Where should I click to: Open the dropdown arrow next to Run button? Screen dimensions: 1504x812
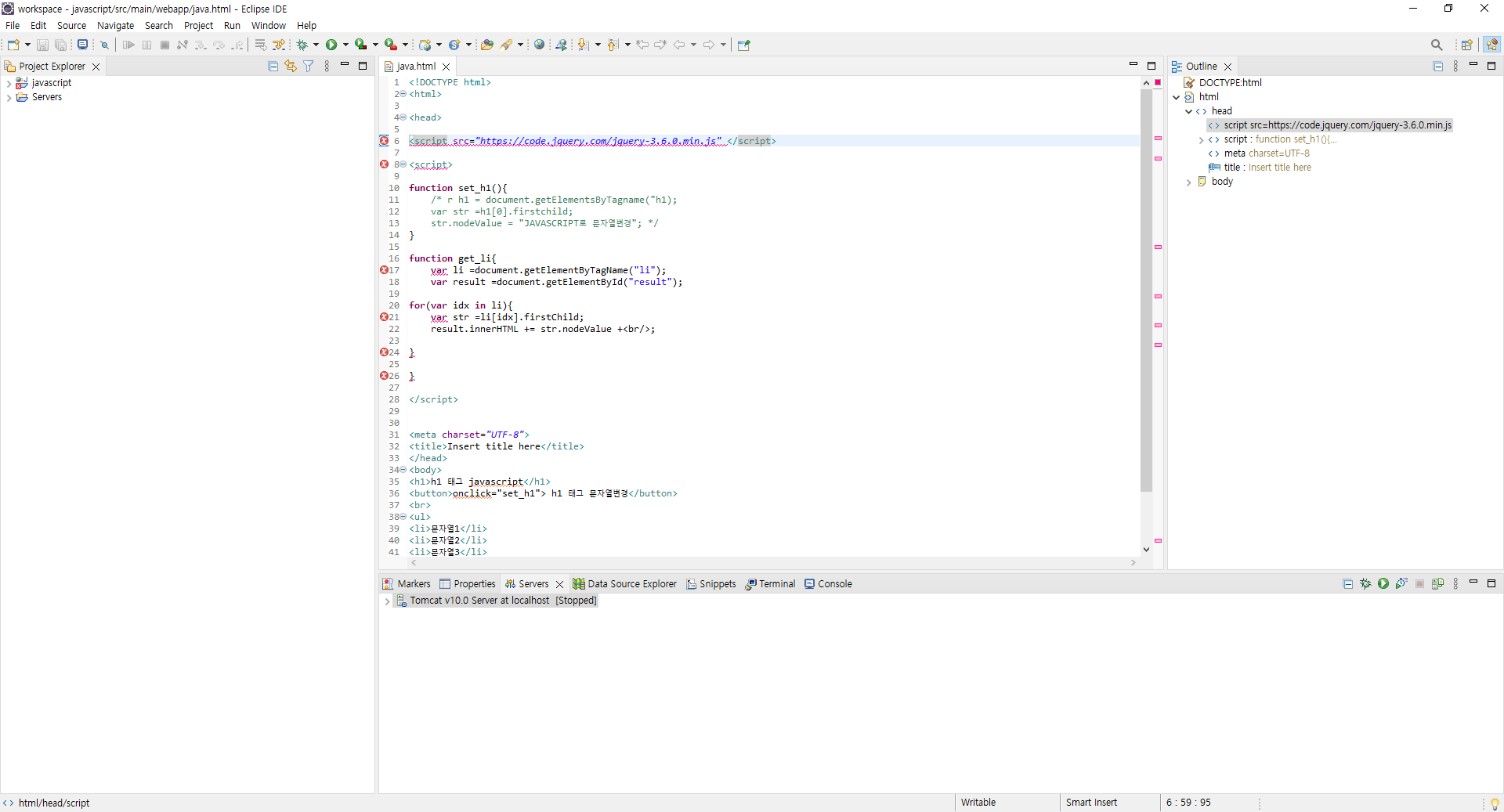pyautogui.click(x=345, y=45)
